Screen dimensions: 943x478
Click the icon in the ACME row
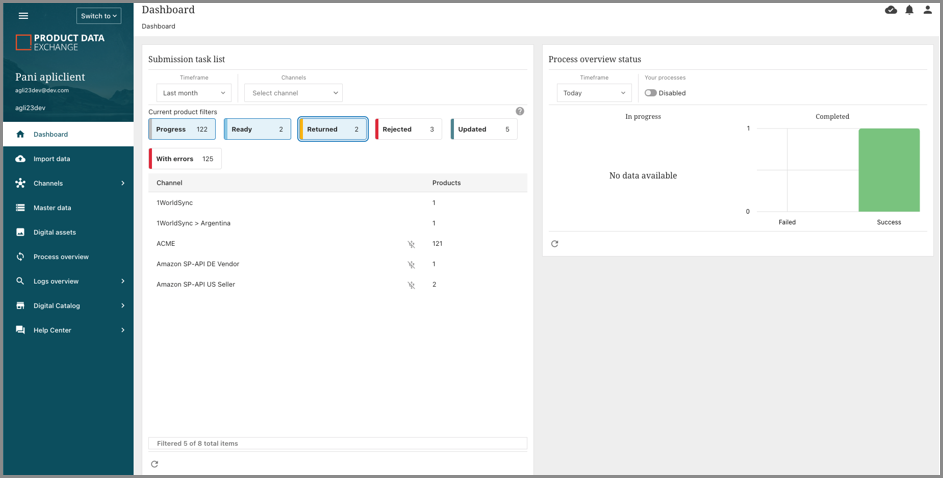pos(411,244)
